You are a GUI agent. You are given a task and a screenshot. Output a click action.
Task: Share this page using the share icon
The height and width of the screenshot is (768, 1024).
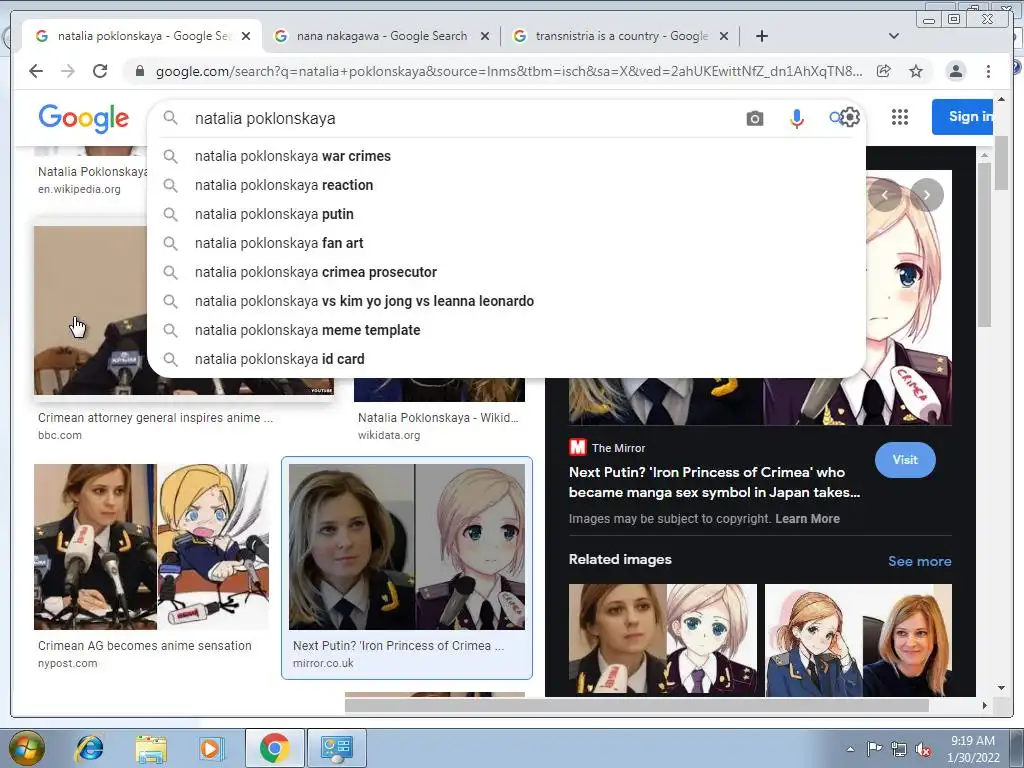(884, 71)
